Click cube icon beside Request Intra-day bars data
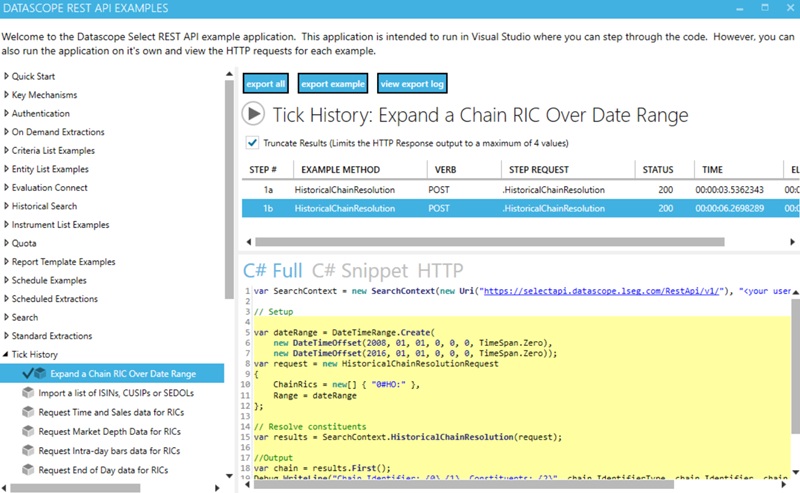Screen dimensions: 800x493 click(x=28, y=450)
